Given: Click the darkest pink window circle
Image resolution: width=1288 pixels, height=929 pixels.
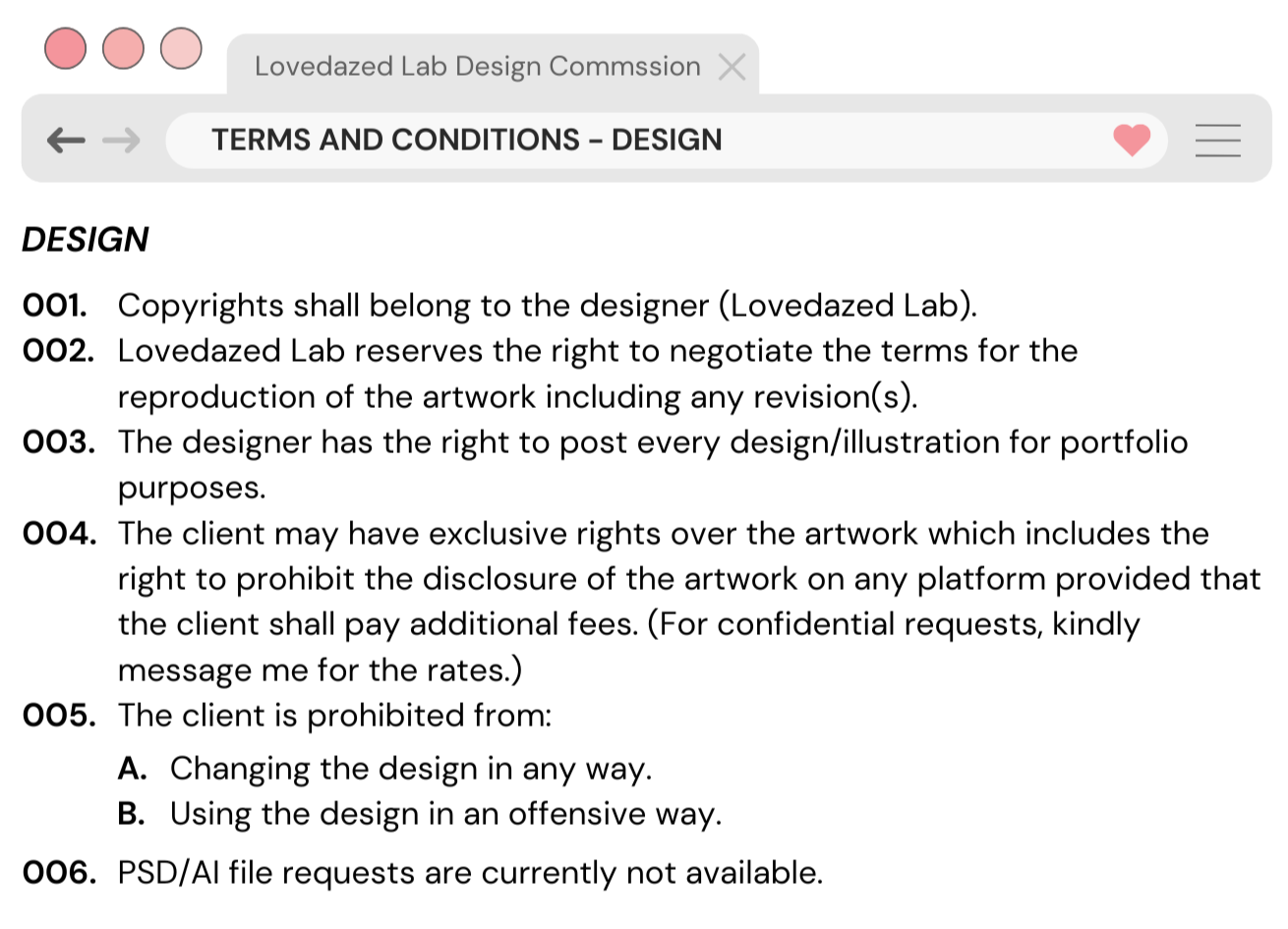Looking at the screenshot, I should click(65, 48).
